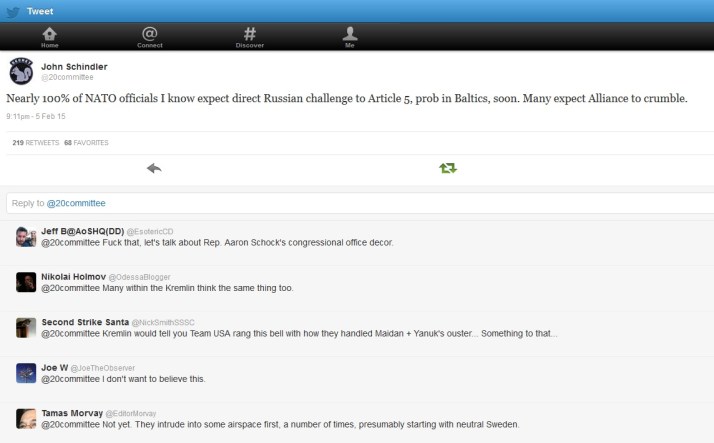714x443 pixels.
Task: Click Second Strike Santa's avatar
Action: tap(26, 327)
